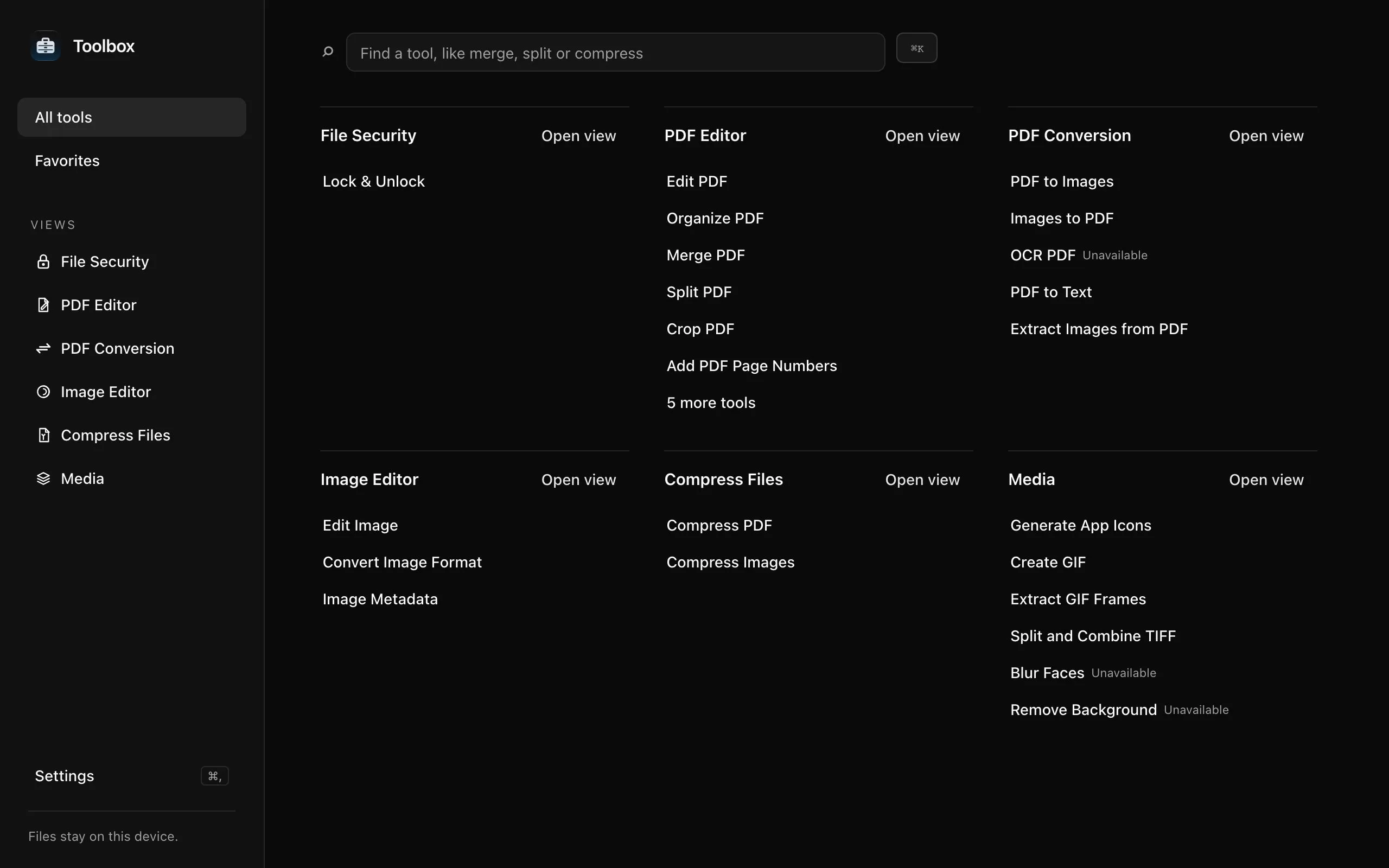Focus the Find a tool search field
This screenshot has width=1389, height=868.
point(615,52)
